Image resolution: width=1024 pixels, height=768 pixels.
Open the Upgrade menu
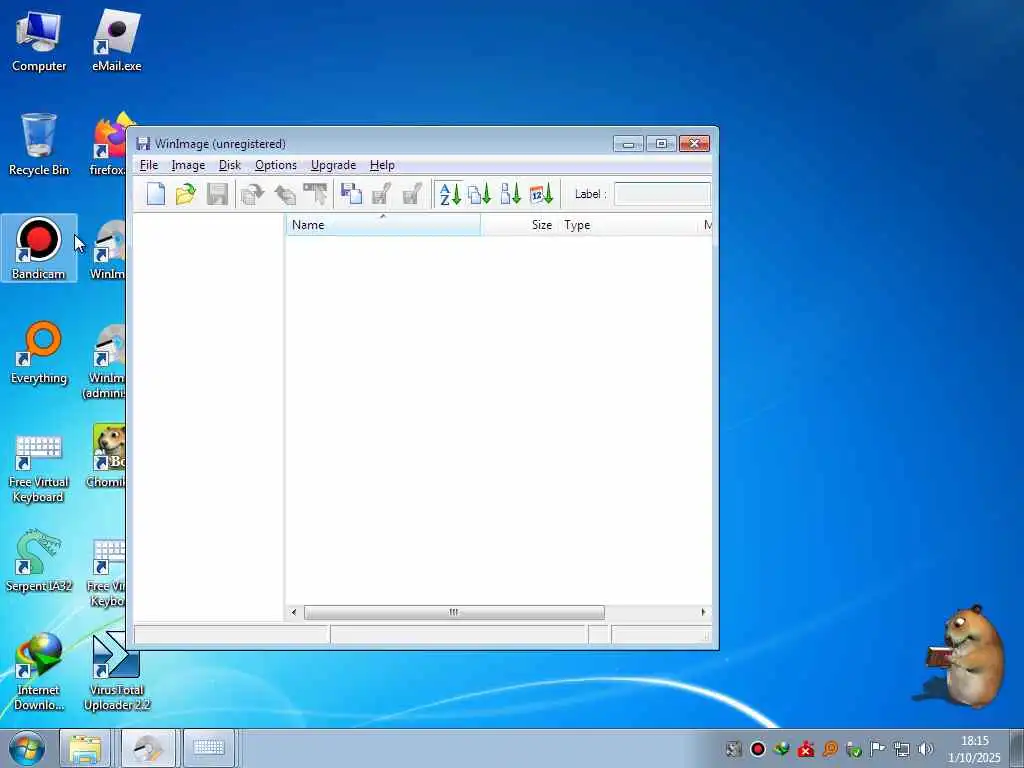click(333, 165)
